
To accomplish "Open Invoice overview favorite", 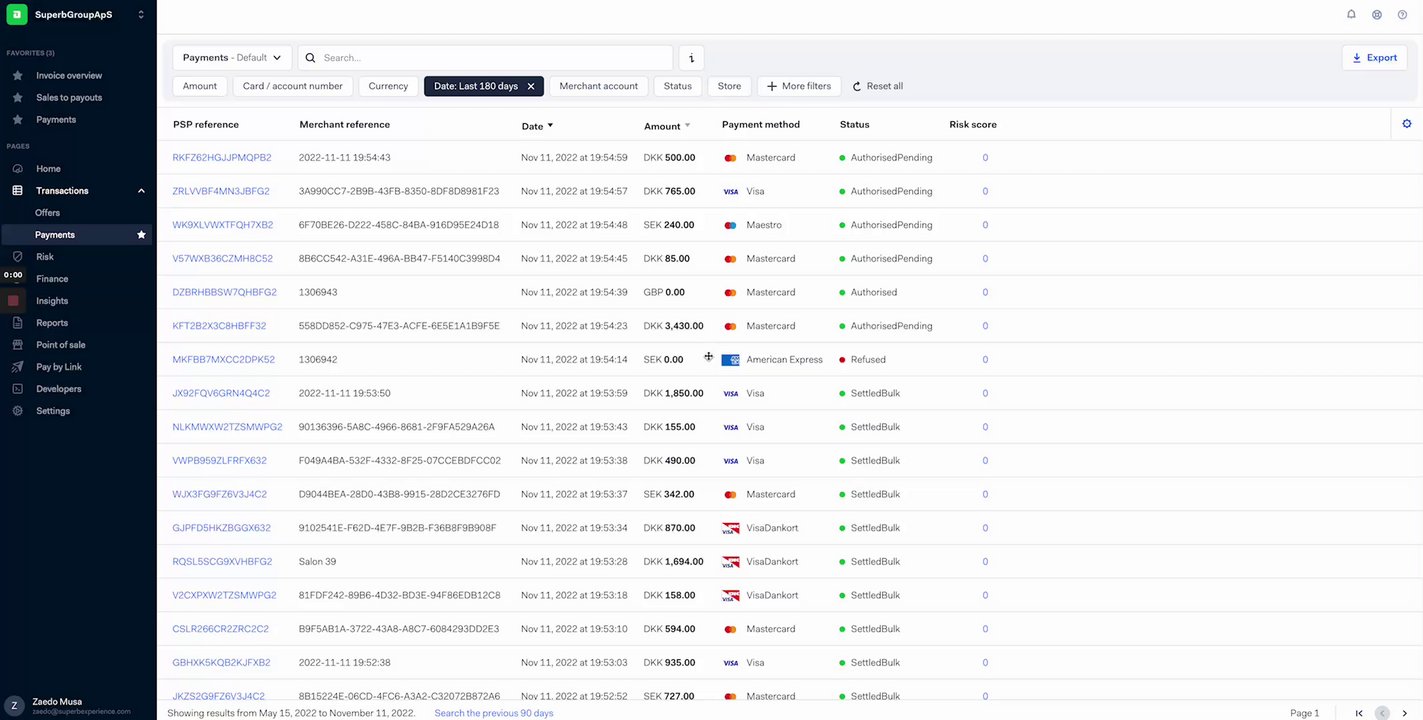I will coord(69,76).
